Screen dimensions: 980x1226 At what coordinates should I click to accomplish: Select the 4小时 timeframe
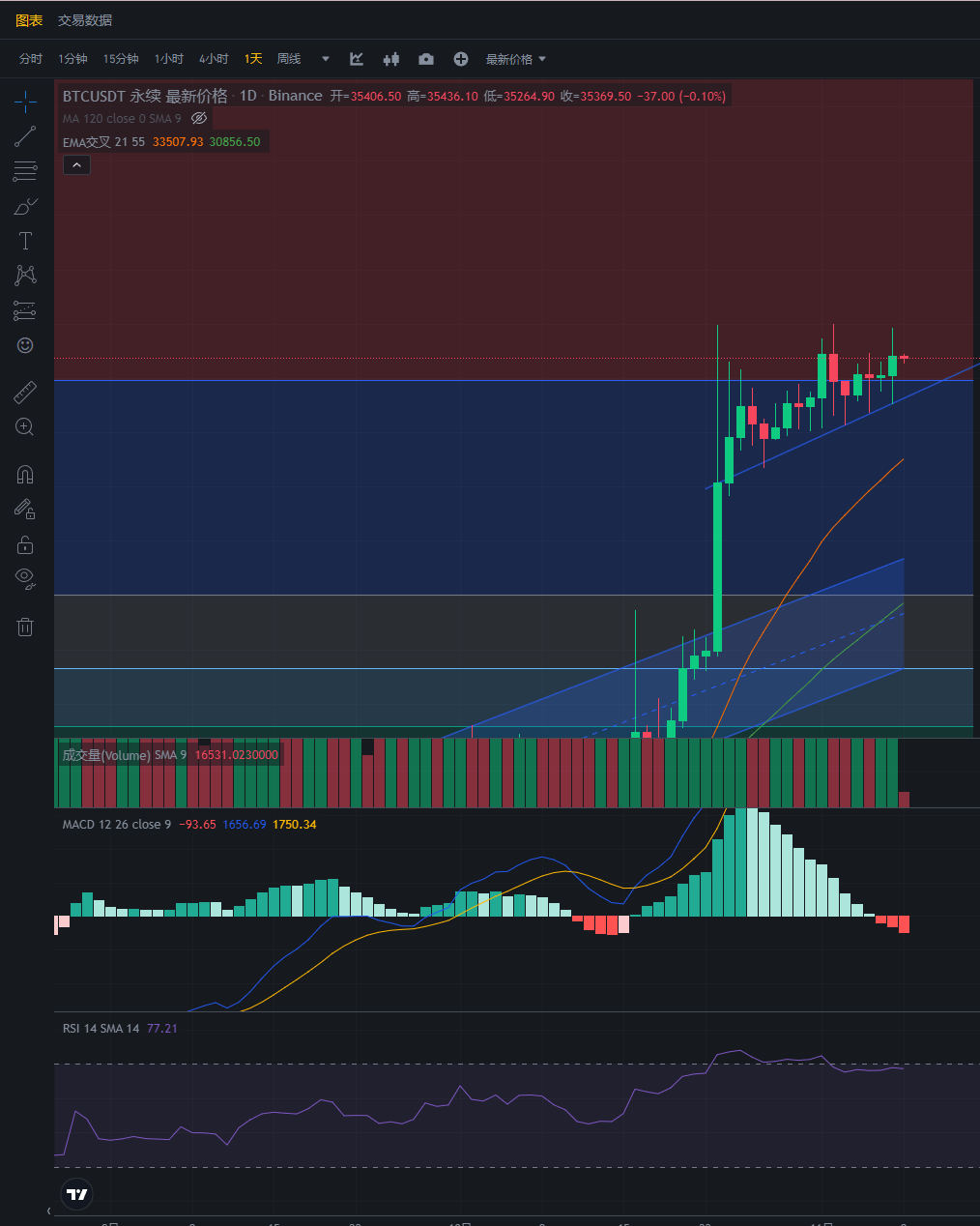click(214, 59)
